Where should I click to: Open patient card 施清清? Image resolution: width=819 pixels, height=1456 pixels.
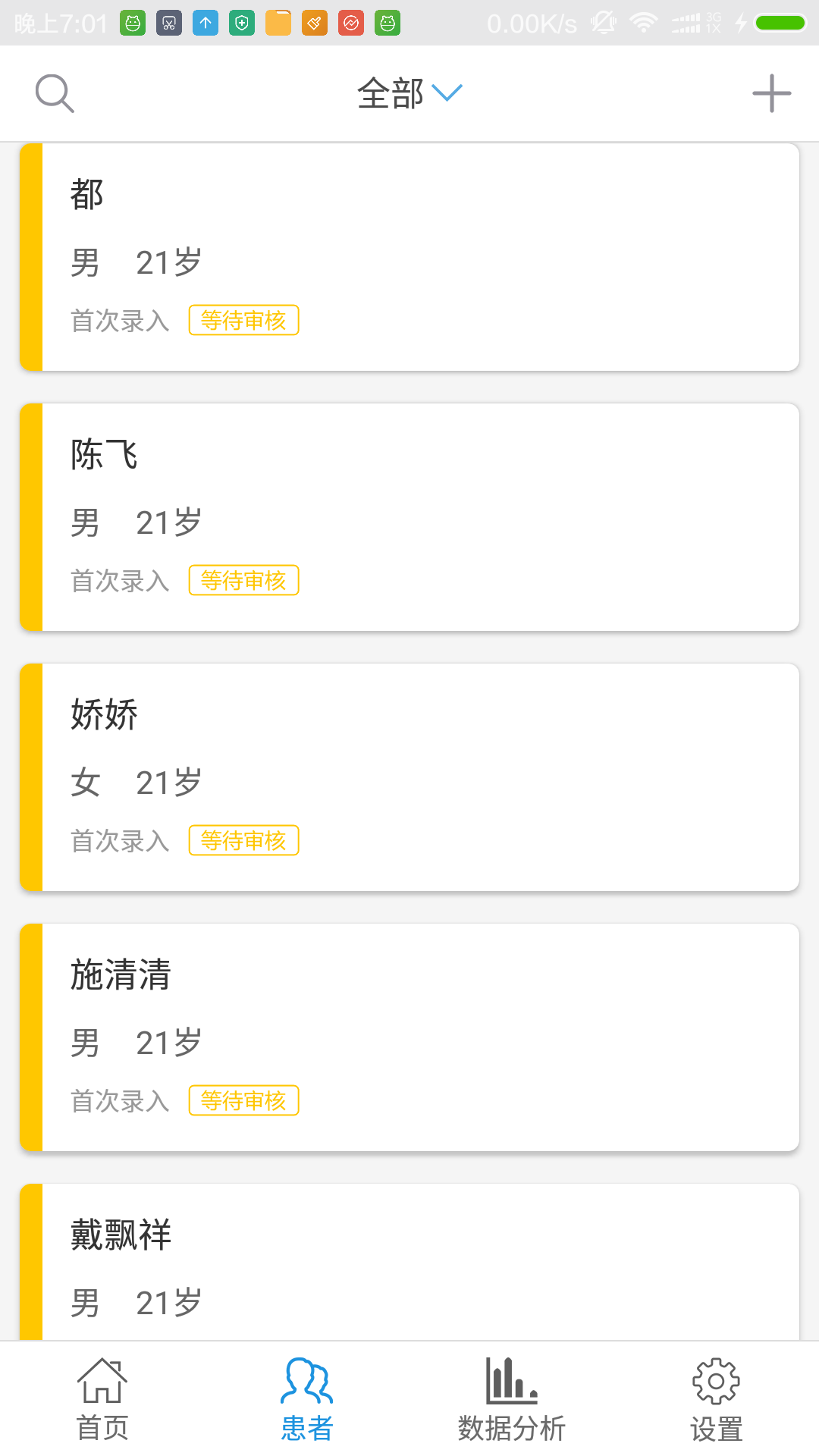tap(409, 1037)
